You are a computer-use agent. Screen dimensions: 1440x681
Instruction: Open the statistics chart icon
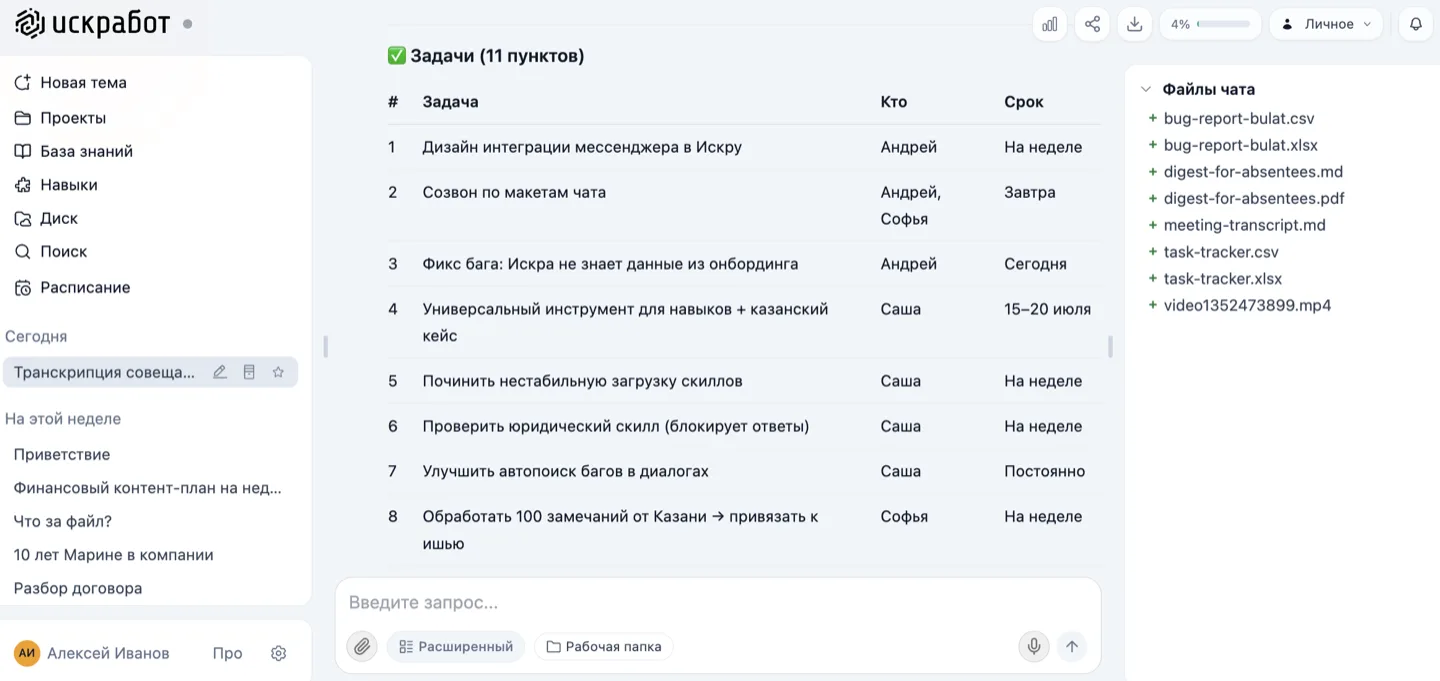[1050, 24]
